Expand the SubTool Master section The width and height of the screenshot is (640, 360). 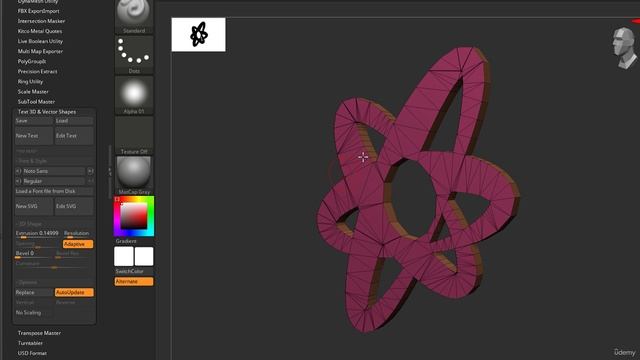36,102
